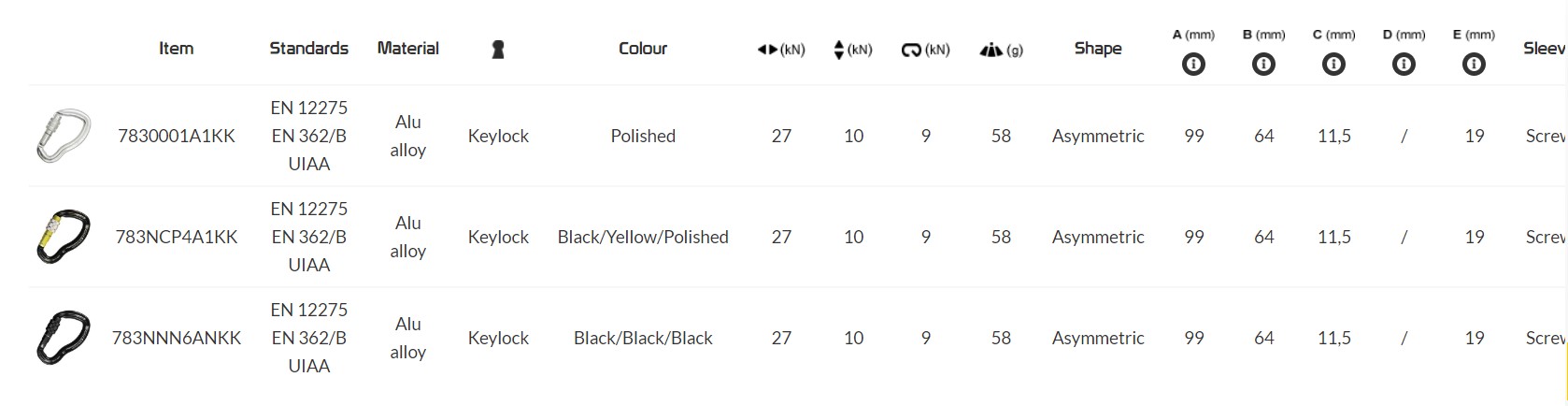Click the info icon under B (mm)
1568x406 pixels.
[x=1263, y=65]
